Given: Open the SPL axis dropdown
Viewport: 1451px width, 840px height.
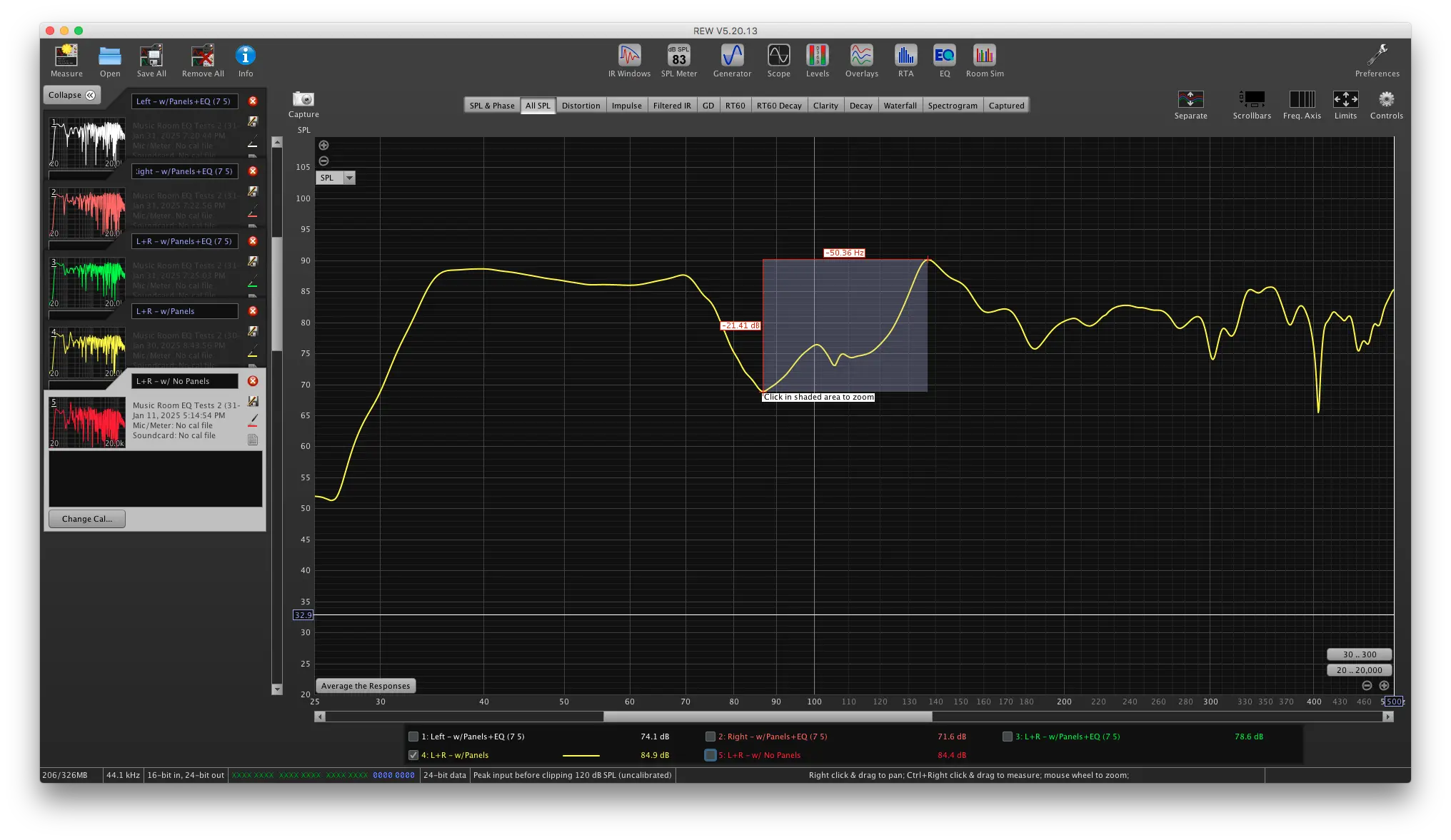Looking at the screenshot, I should click(x=349, y=178).
